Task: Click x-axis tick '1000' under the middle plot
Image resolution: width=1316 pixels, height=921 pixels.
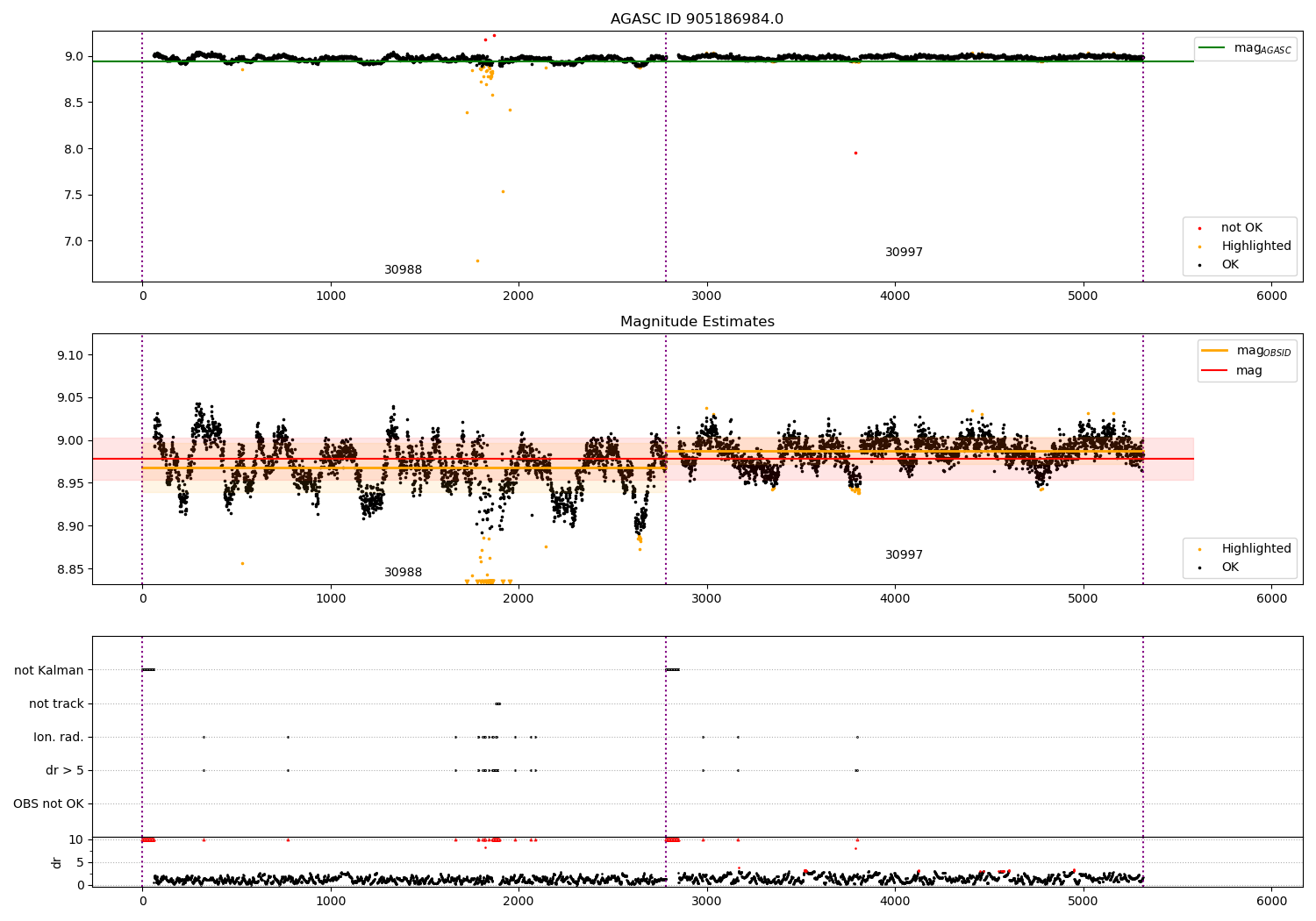Action: pos(331,599)
